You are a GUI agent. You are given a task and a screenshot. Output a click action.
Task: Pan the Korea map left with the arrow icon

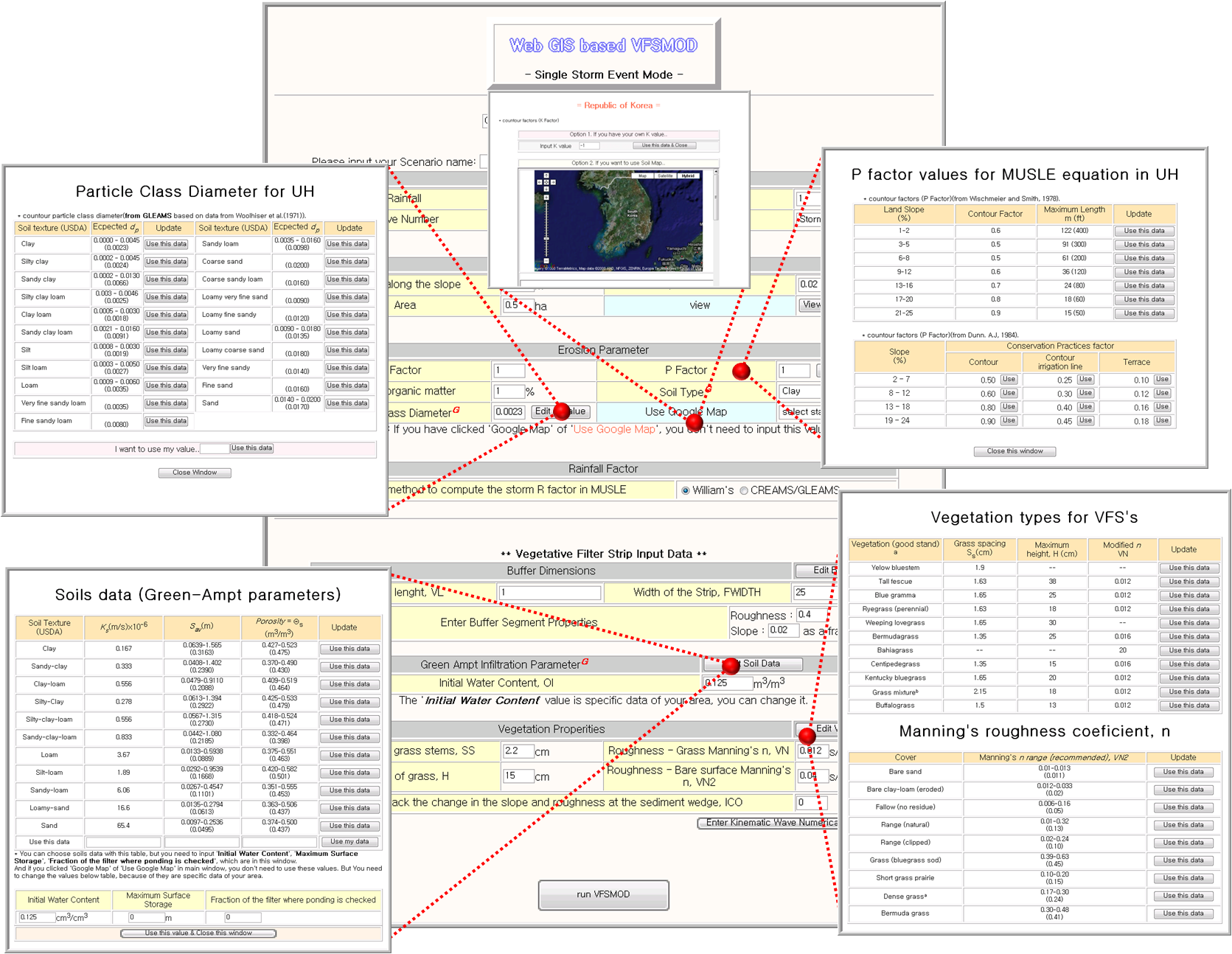pyautogui.click(x=540, y=182)
